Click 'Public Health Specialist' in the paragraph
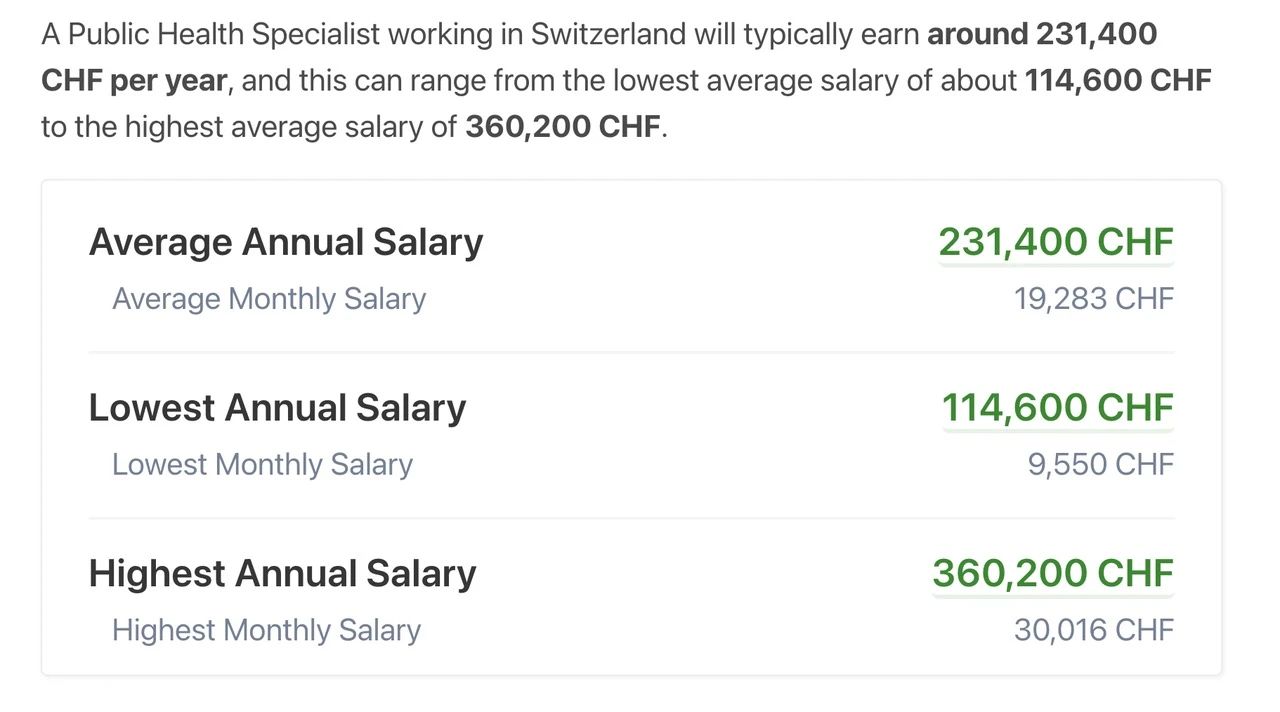The width and height of the screenshot is (1280, 712). click(x=224, y=35)
